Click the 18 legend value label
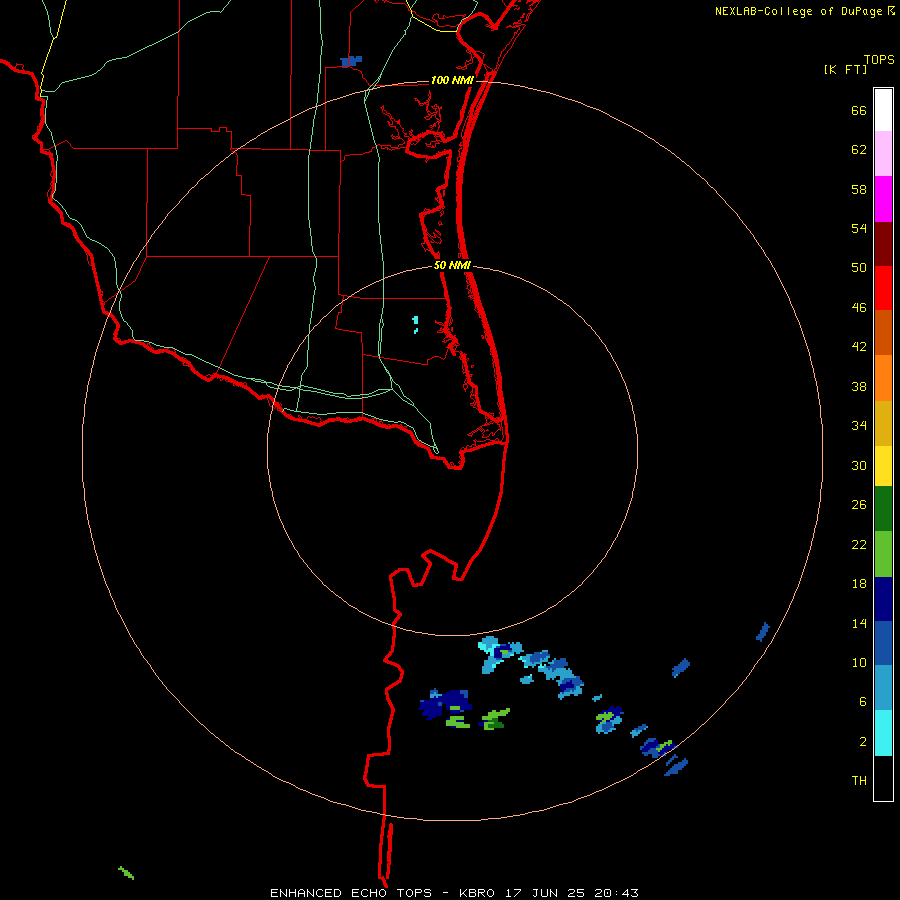Screen dimensions: 900x900 pyautogui.click(x=859, y=584)
